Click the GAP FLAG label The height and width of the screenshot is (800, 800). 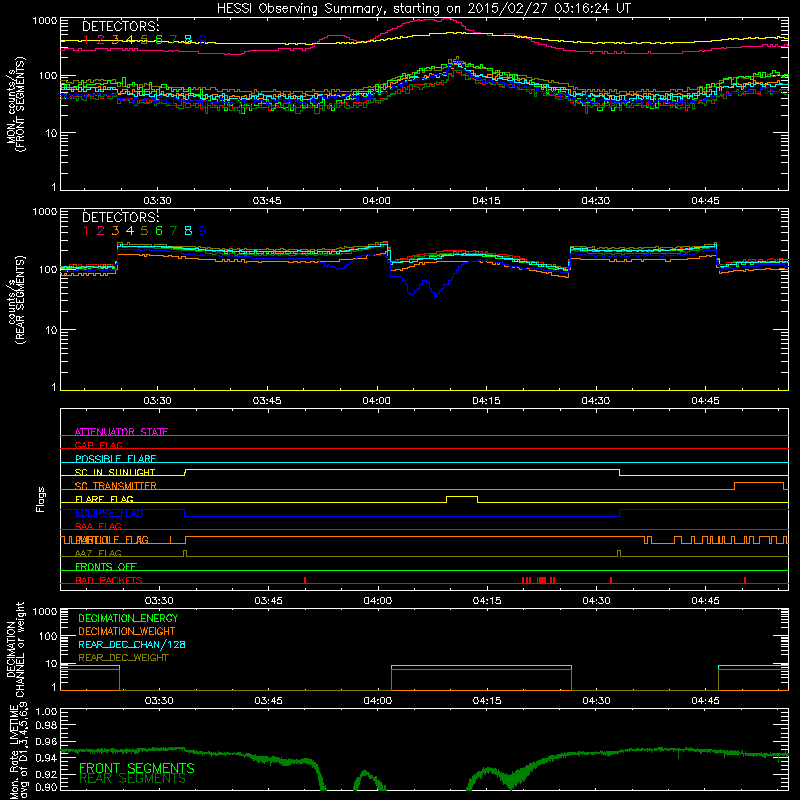pos(98,445)
